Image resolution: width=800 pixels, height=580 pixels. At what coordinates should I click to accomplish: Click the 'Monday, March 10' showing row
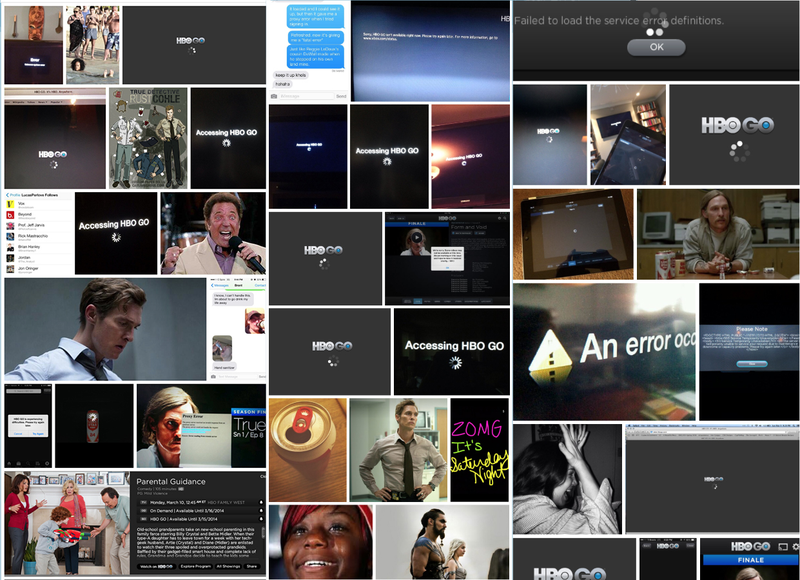(199, 502)
